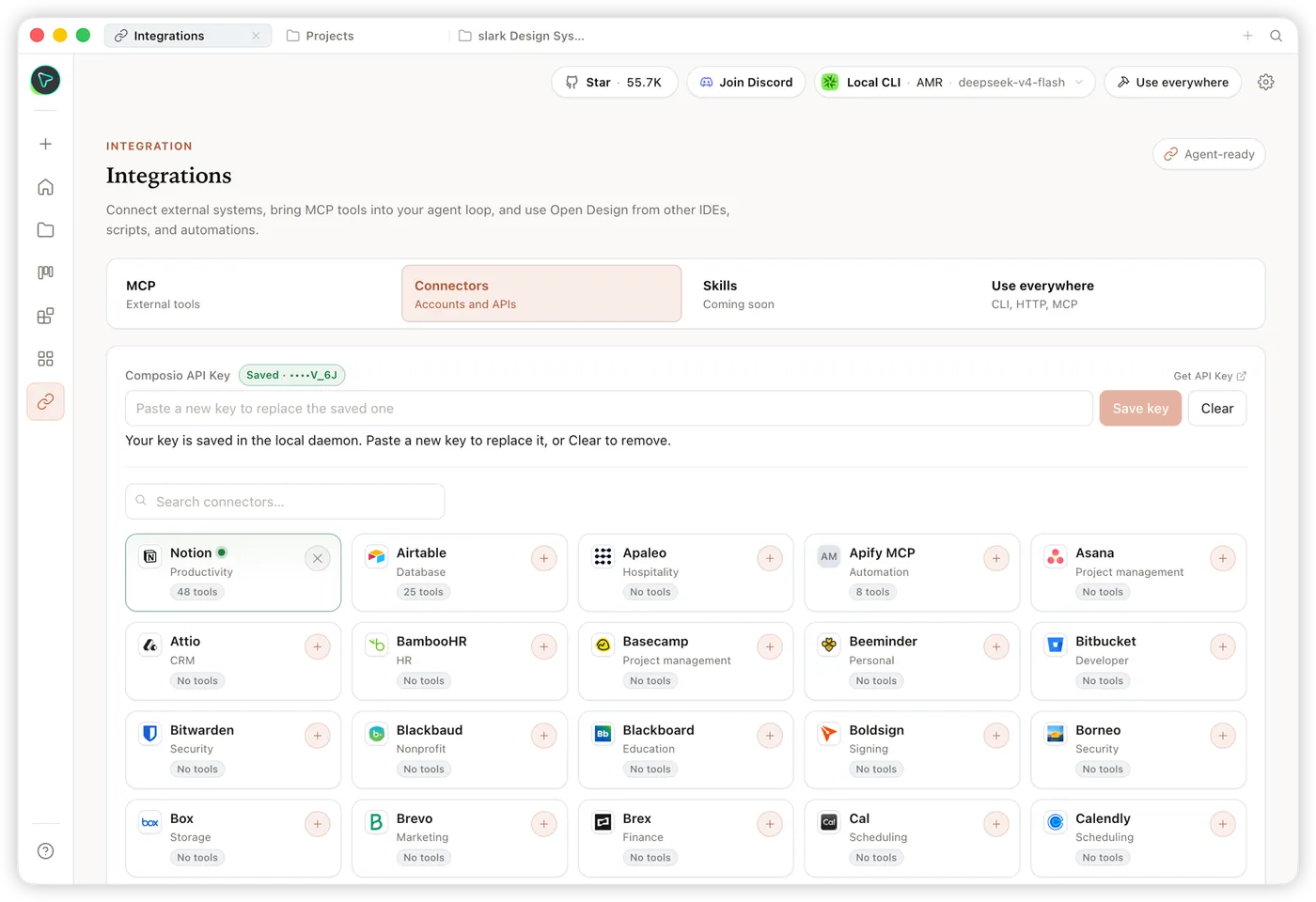Viewport: 1316px width, 902px height.
Task: Open the Projects window tab
Action: [x=321, y=36]
